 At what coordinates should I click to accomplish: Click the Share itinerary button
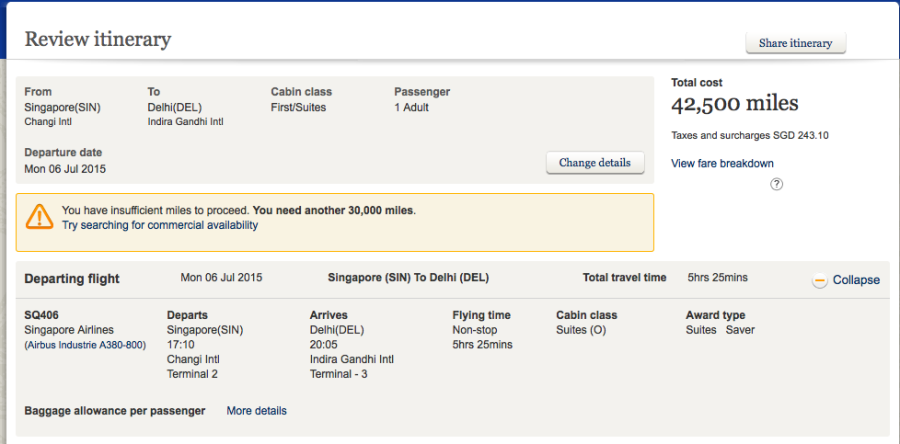pos(796,43)
